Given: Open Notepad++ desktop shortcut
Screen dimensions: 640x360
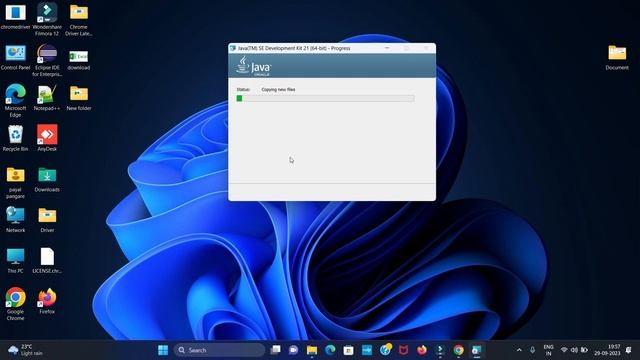Looking at the screenshot, I should tap(47, 98).
